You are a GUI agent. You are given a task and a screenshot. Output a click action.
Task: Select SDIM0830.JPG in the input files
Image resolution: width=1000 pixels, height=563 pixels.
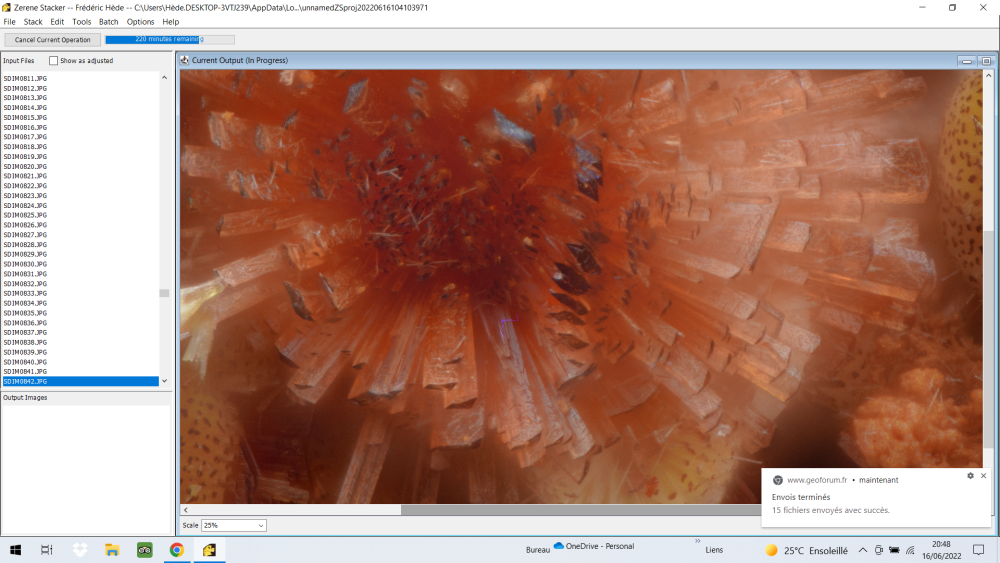[25, 264]
